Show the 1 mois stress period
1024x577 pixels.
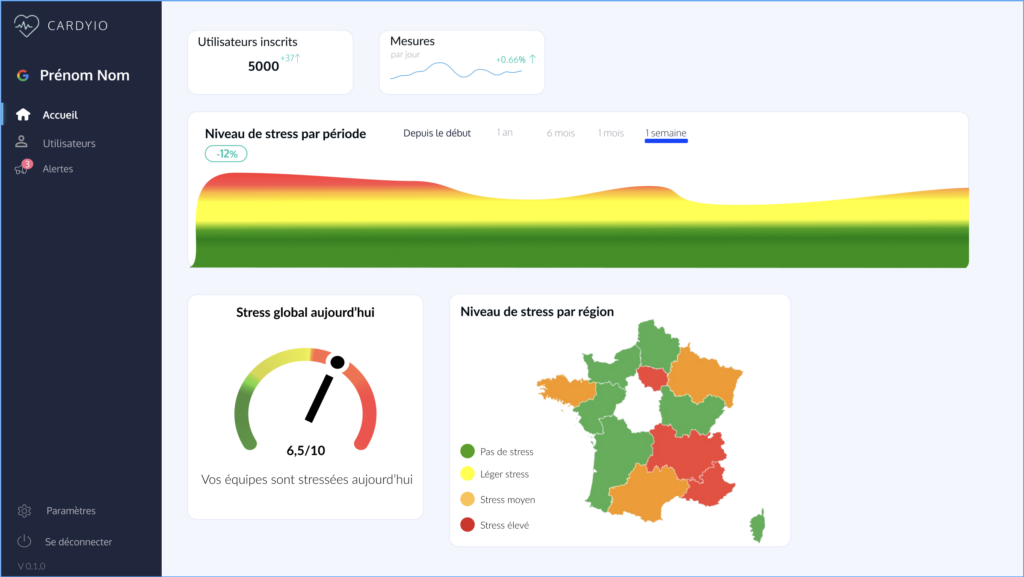click(x=611, y=133)
